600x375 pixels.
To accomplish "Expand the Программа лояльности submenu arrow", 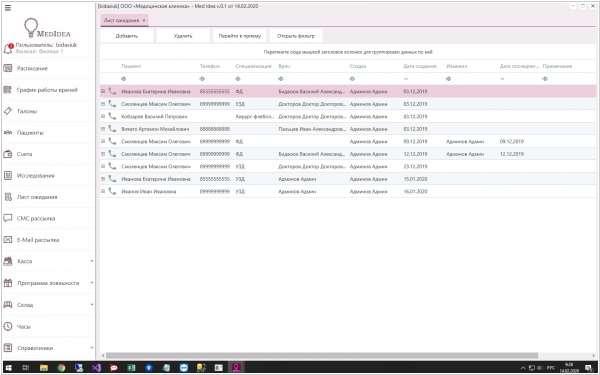I will (x=92, y=283).
